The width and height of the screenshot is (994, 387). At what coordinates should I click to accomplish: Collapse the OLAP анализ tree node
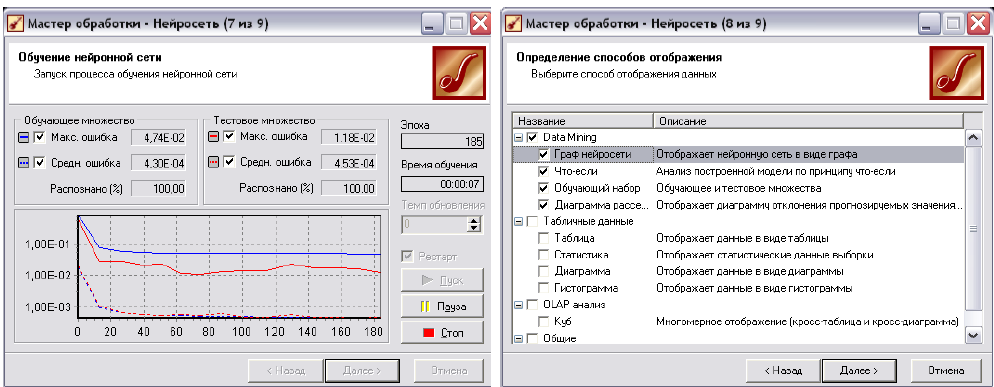point(519,305)
